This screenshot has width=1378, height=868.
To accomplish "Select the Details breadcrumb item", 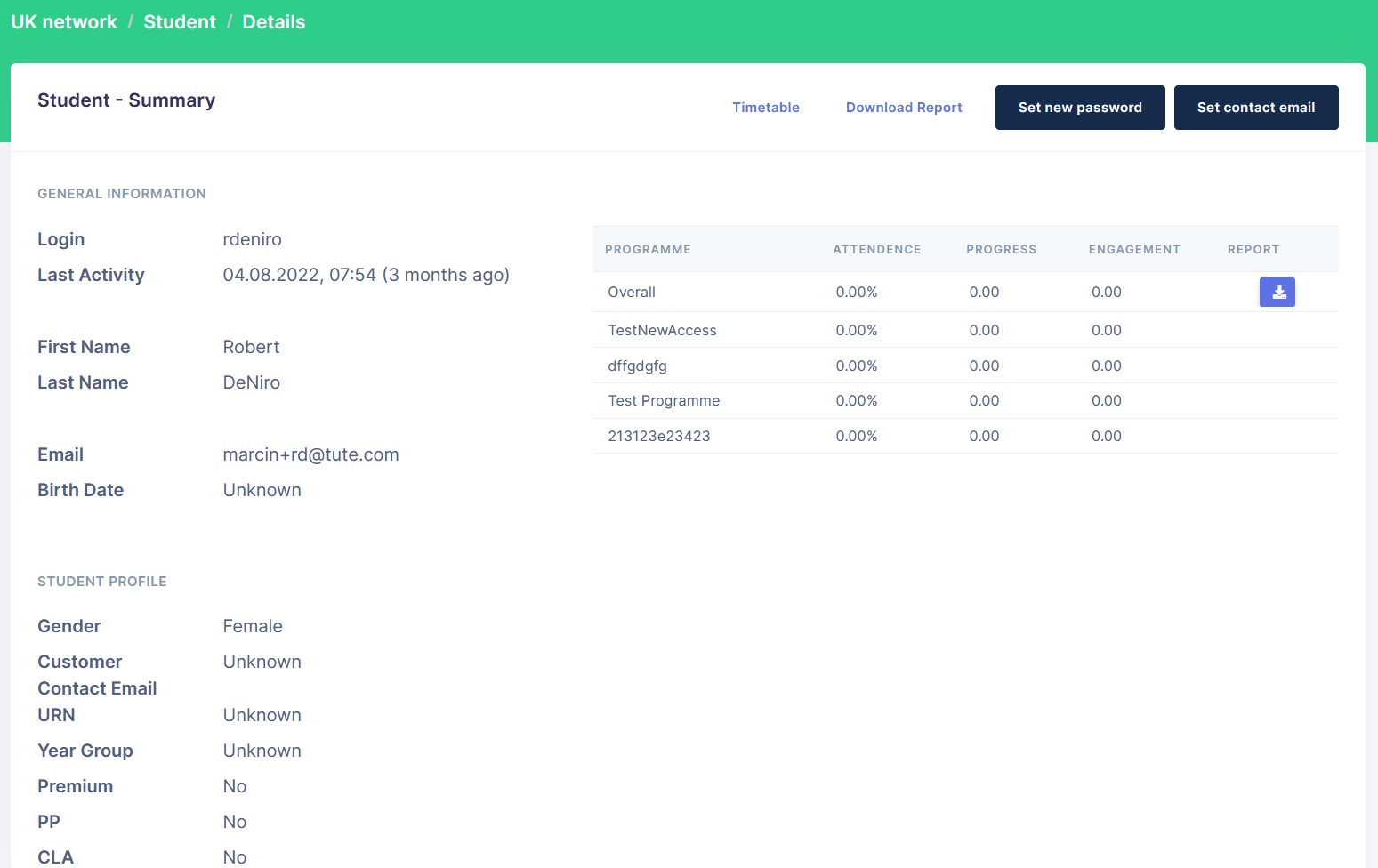I will click(273, 22).
